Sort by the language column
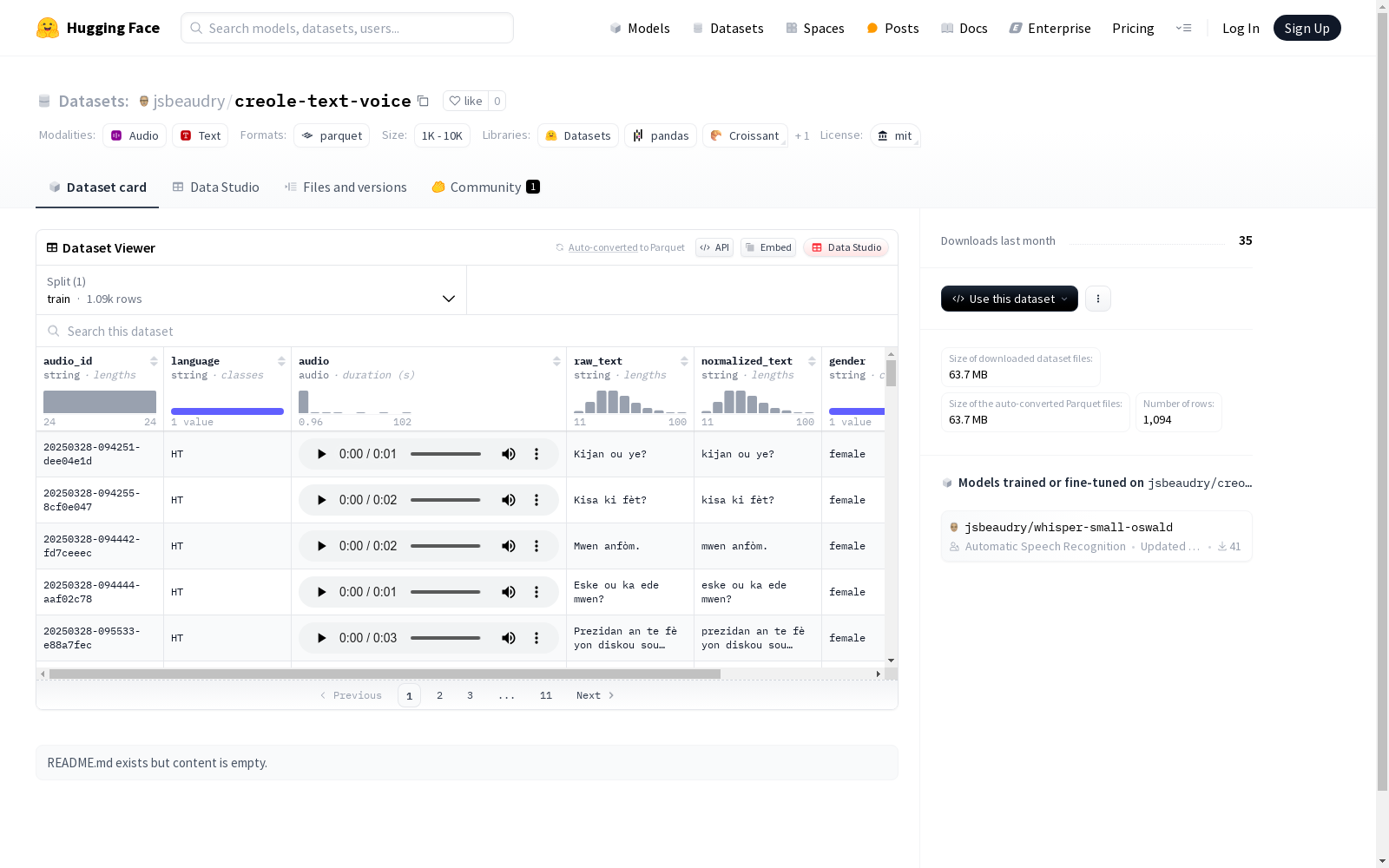The width and height of the screenshot is (1389, 868). [x=281, y=361]
